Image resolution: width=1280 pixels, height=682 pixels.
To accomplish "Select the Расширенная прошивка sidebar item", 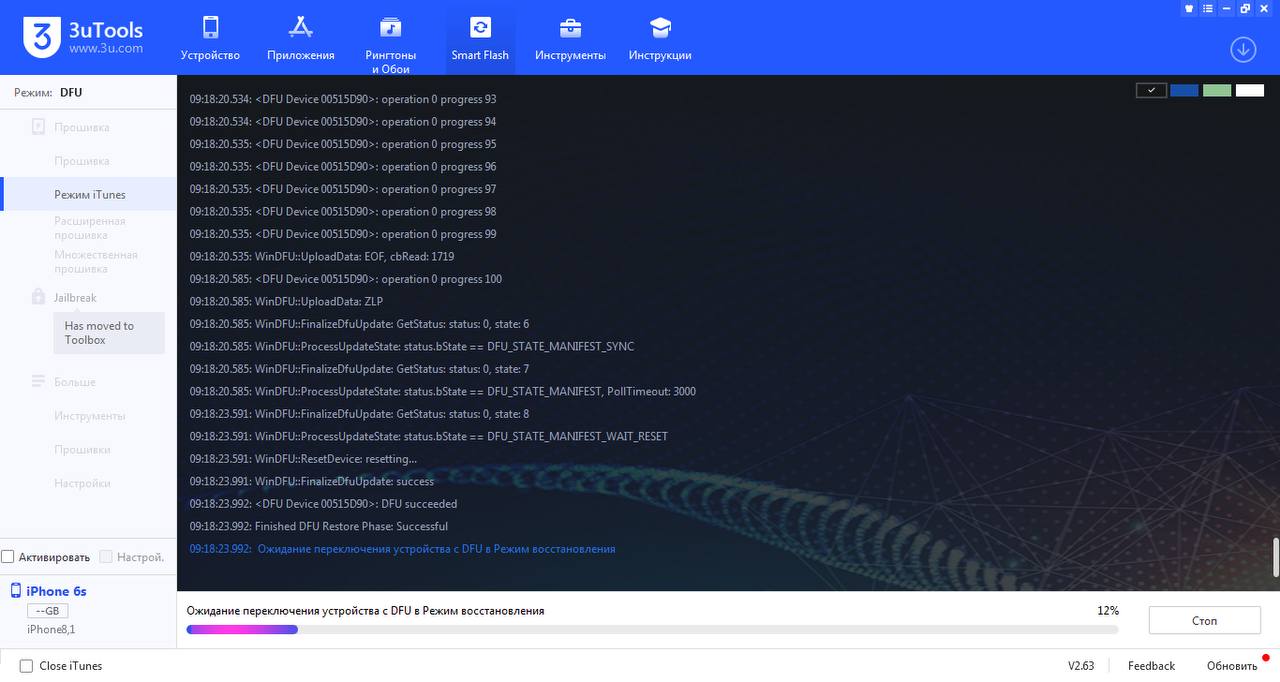I will 90,228.
